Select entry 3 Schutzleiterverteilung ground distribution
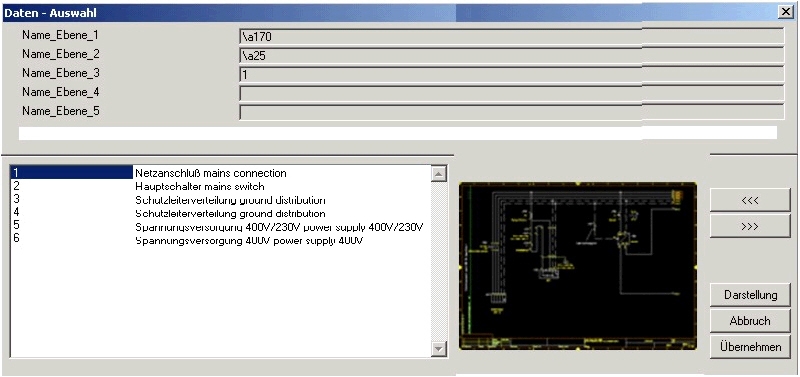Image resolution: width=800 pixels, height=377 pixels. coord(220,199)
